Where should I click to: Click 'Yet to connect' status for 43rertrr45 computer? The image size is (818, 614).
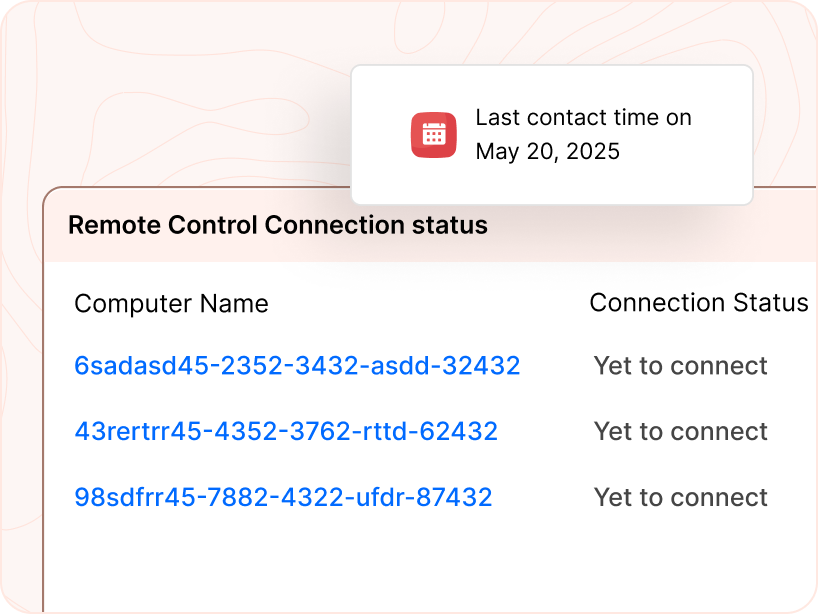(x=680, y=432)
